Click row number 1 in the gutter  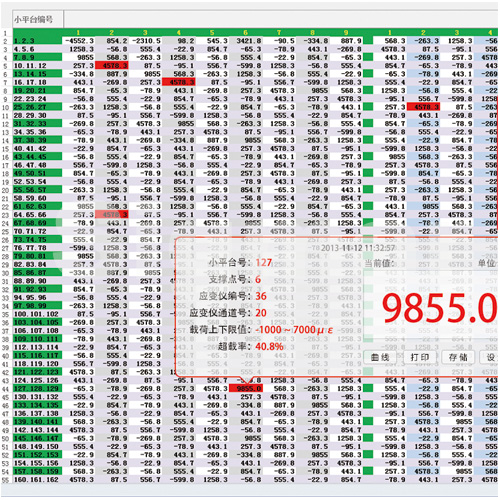(5, 33)
